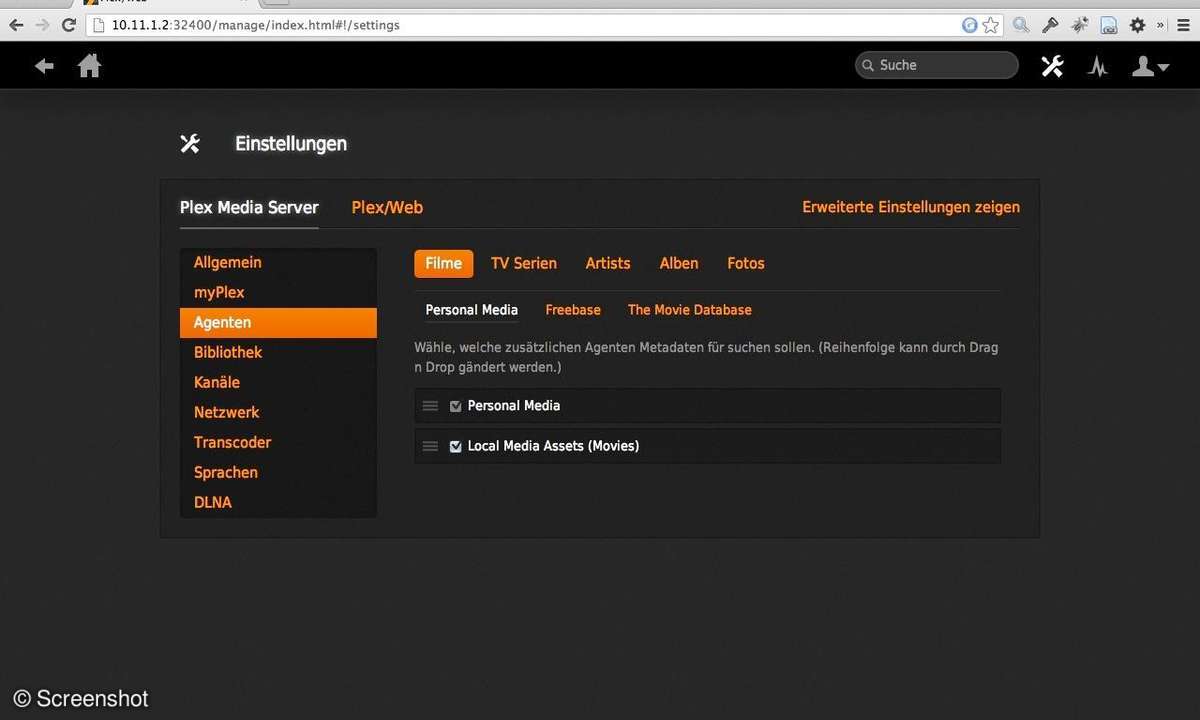Select the TV Serien tab
The height and width of the screenshot is (720, 1200).
click(x=524, y=264)
